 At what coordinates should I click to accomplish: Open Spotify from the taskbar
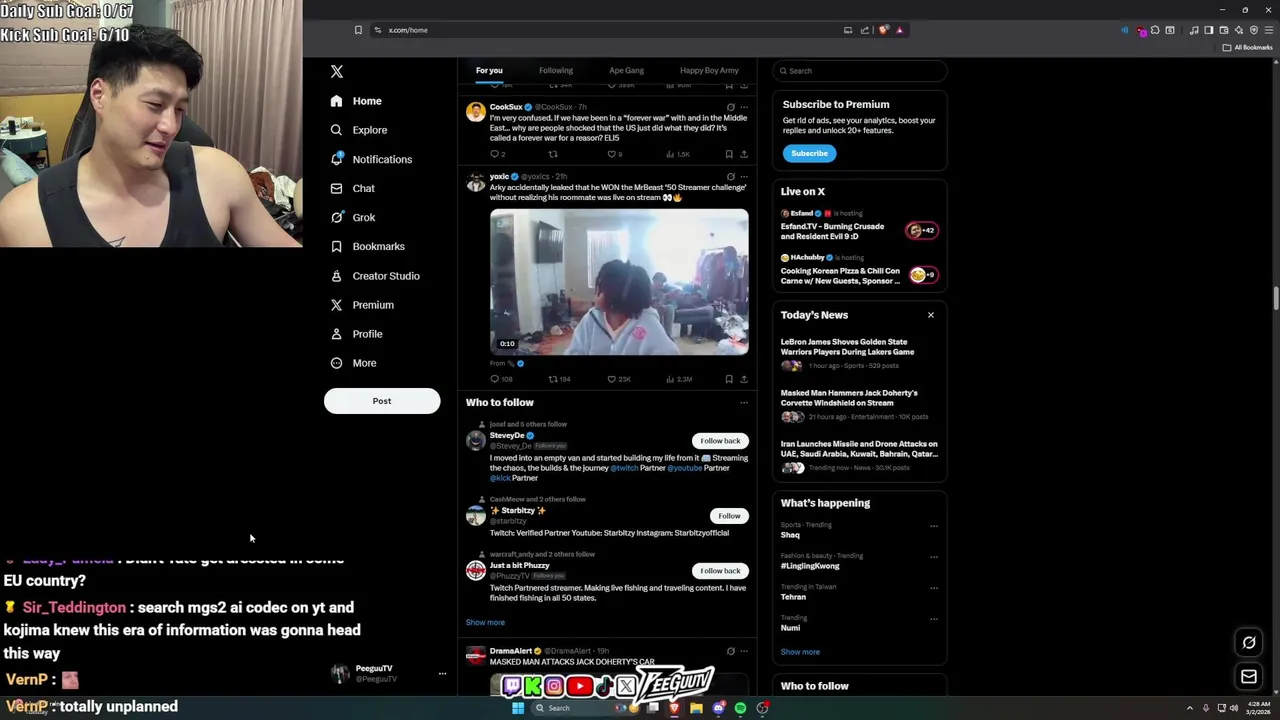pyautogui.click(x=740, y=708)
